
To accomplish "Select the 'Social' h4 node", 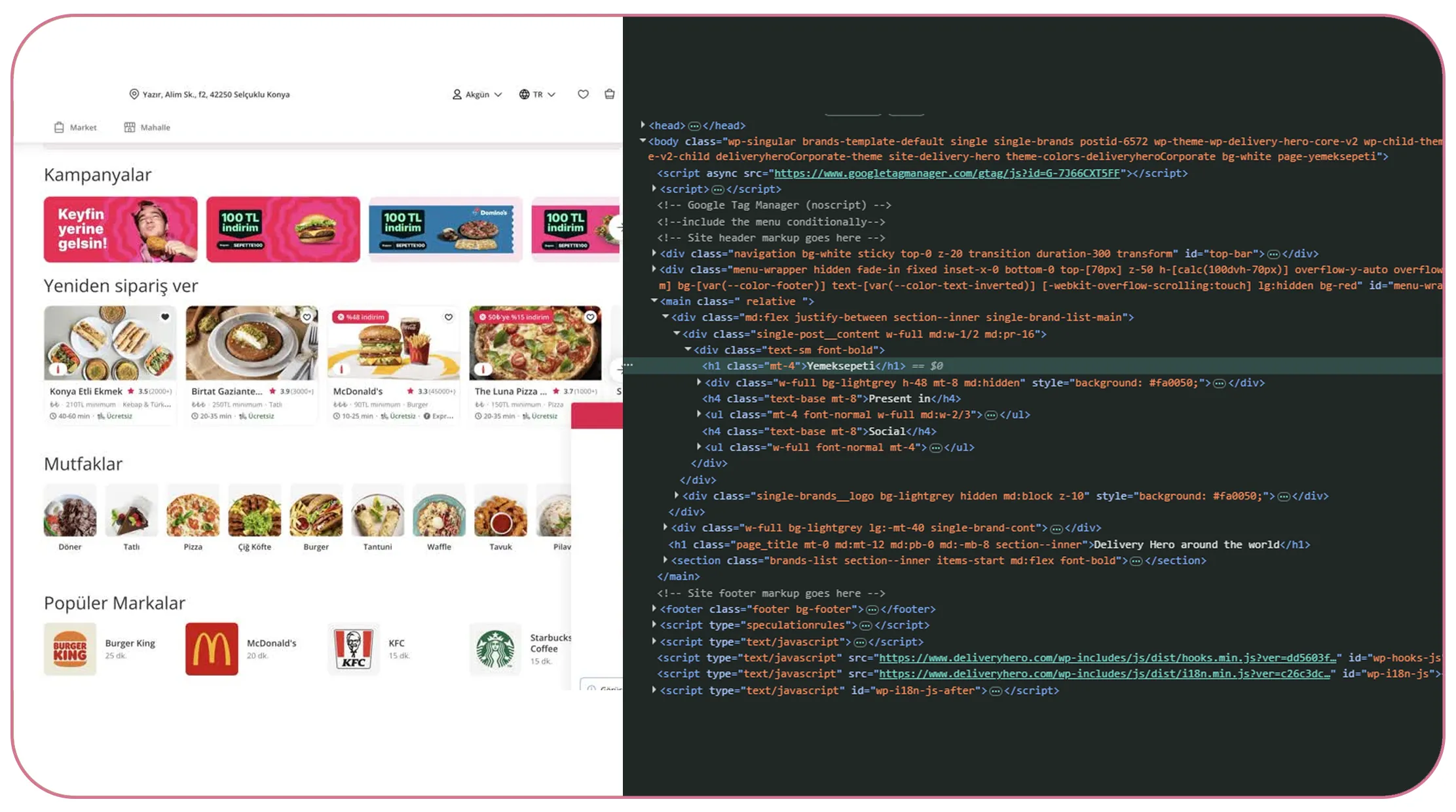I will coord(819,432).
